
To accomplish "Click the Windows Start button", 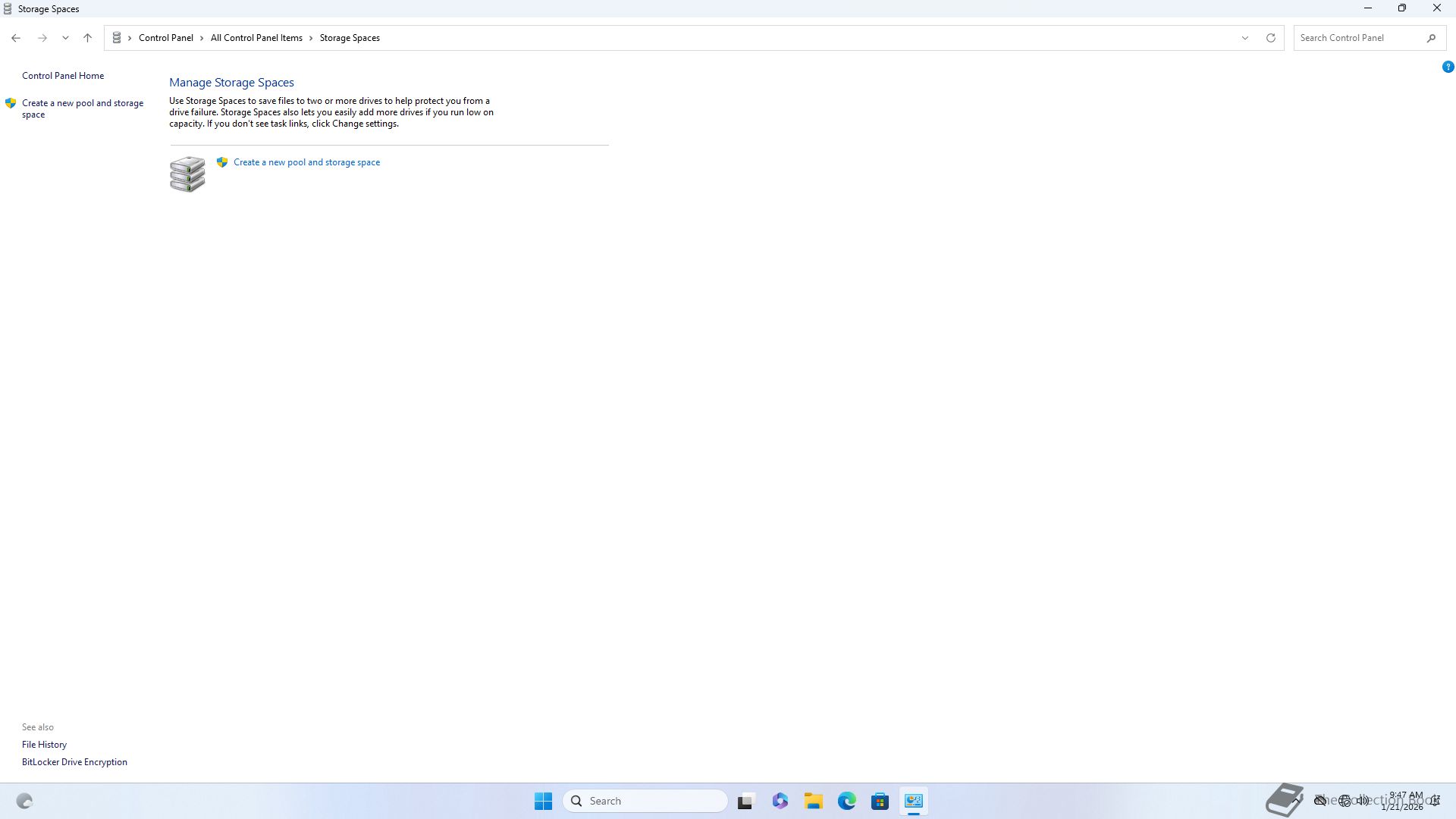I will [x=543, y=801].
